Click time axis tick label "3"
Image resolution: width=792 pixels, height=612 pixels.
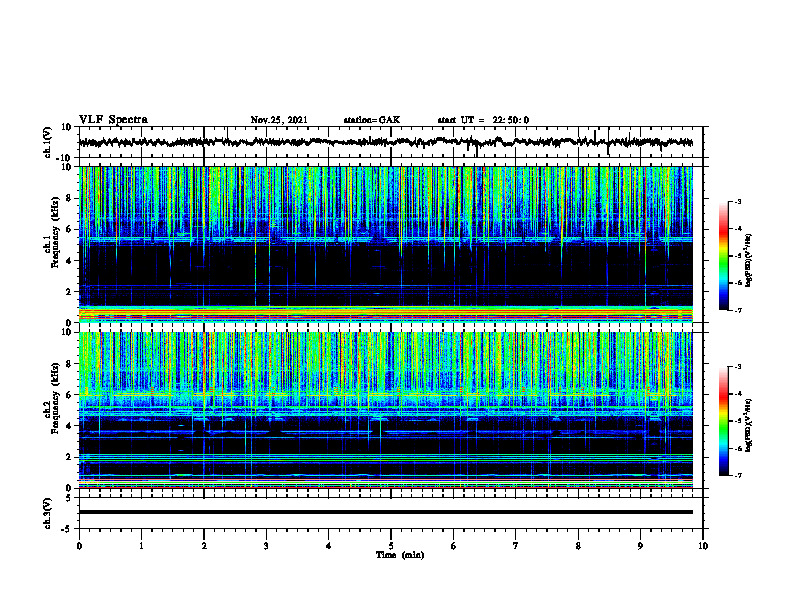click(266, 546)
